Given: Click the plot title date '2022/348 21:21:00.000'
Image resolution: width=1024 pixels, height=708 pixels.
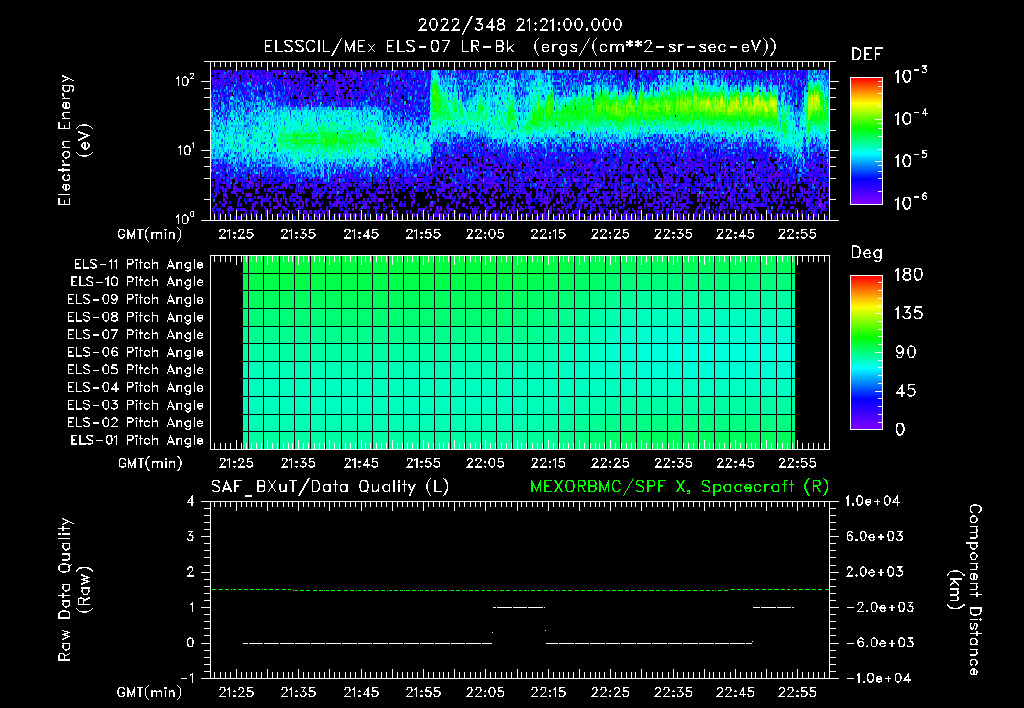Looking at the screenshot, I should [520, 25].
